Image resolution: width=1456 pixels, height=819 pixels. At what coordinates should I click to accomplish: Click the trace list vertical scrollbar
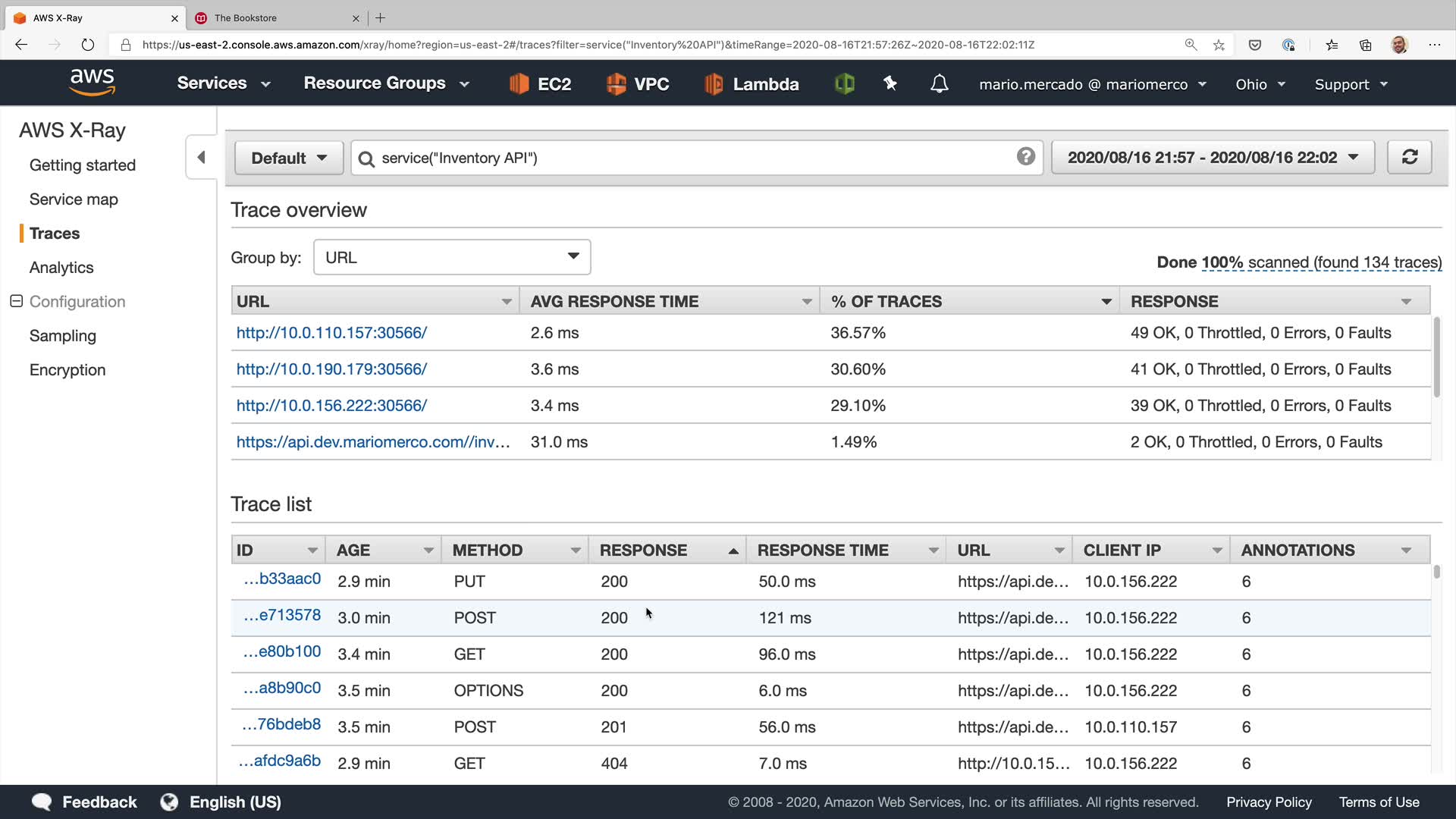[1436, 572]
